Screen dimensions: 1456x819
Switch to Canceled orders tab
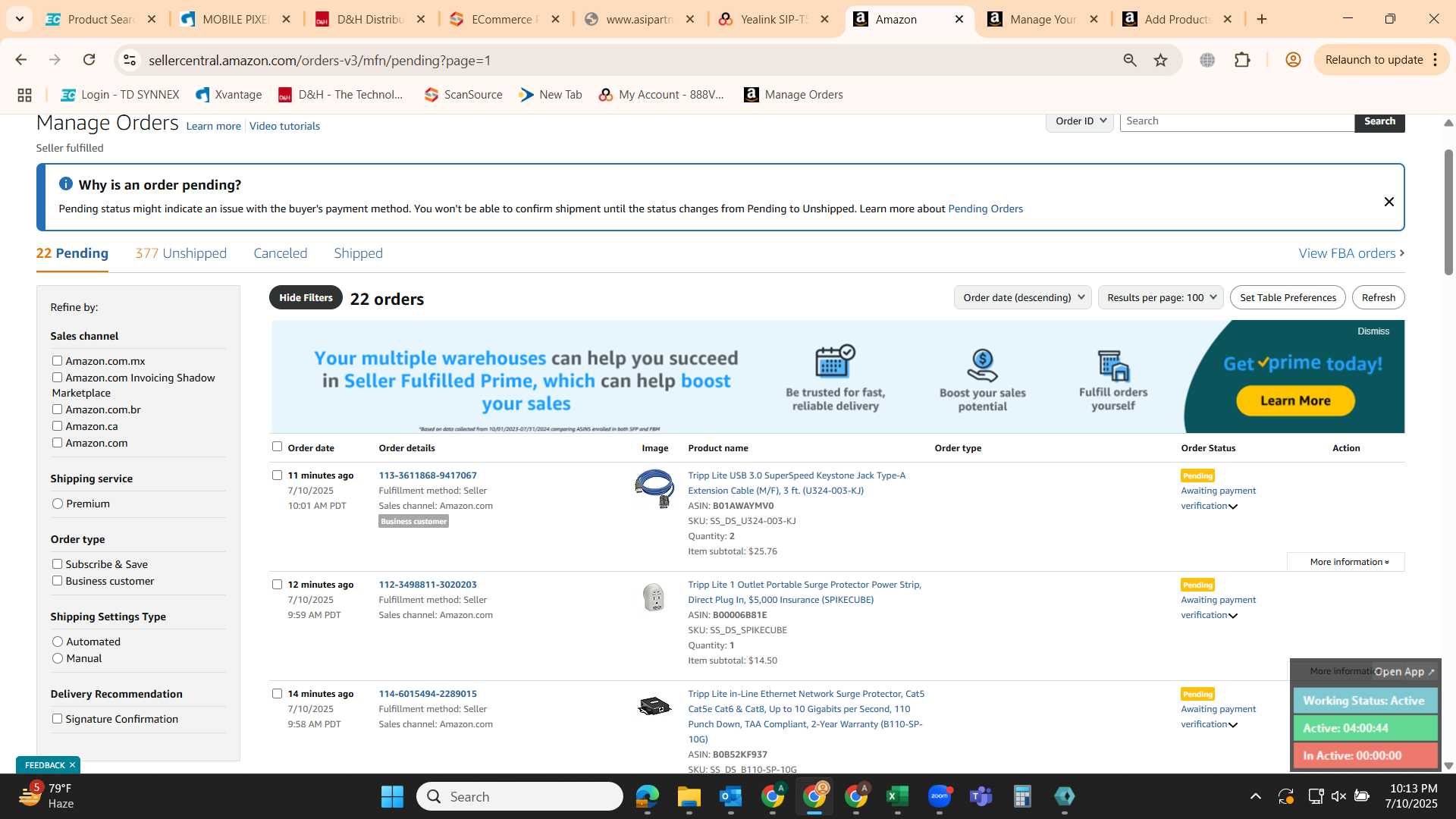(x=280, y=253)
